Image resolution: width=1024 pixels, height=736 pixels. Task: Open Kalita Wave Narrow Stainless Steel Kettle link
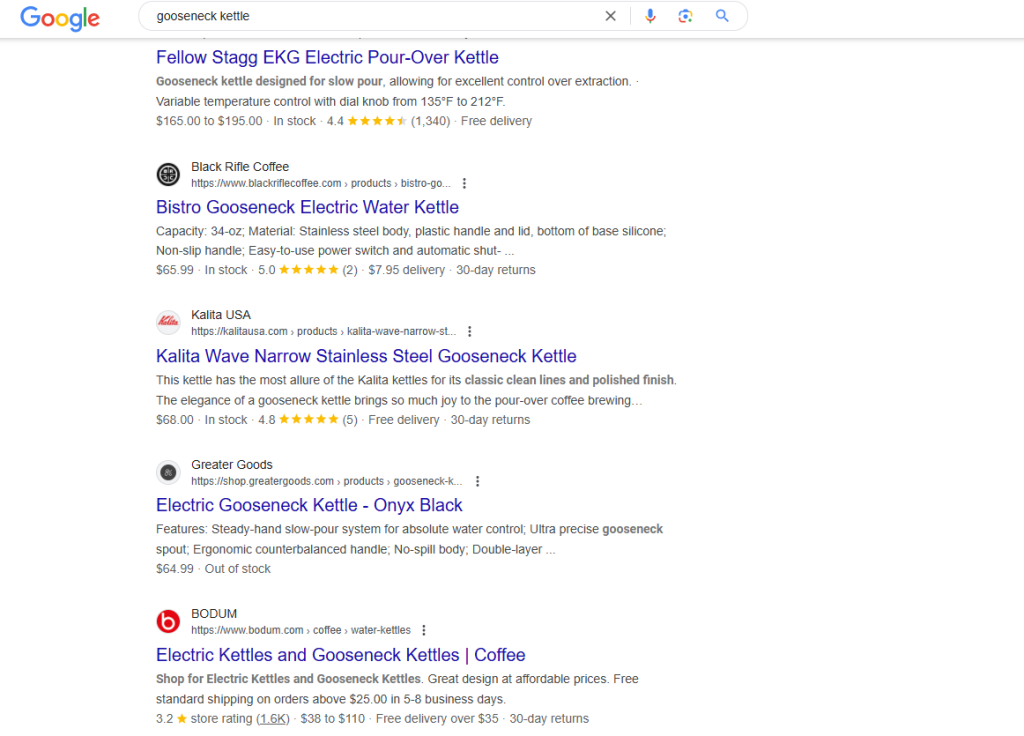(366, 356)
